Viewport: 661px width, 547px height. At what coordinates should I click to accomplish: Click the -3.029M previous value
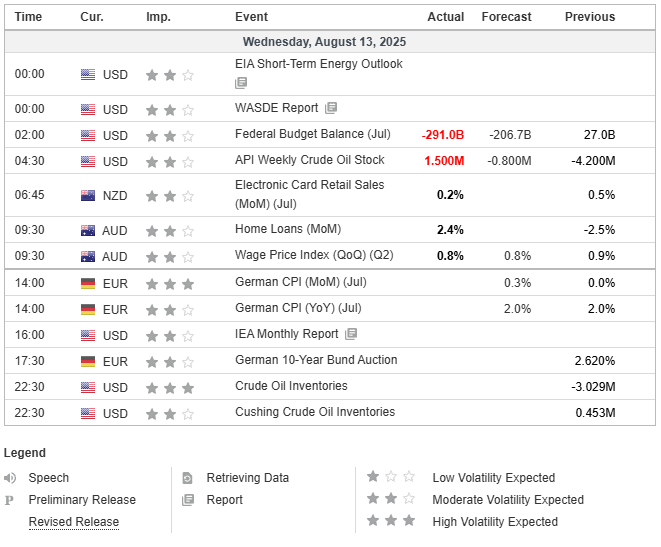593,387
